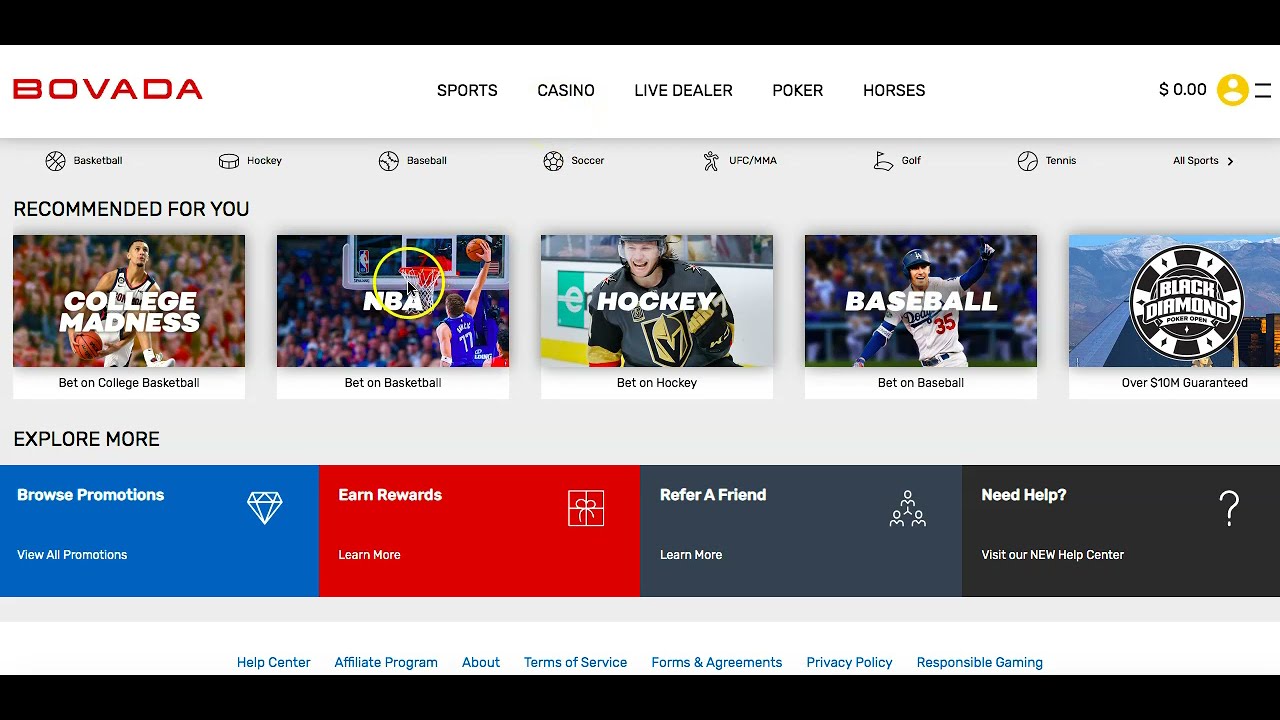The width and height of the screenshot is (1280, 720).
Task: Open About footer link
Action: coord(481,663)
